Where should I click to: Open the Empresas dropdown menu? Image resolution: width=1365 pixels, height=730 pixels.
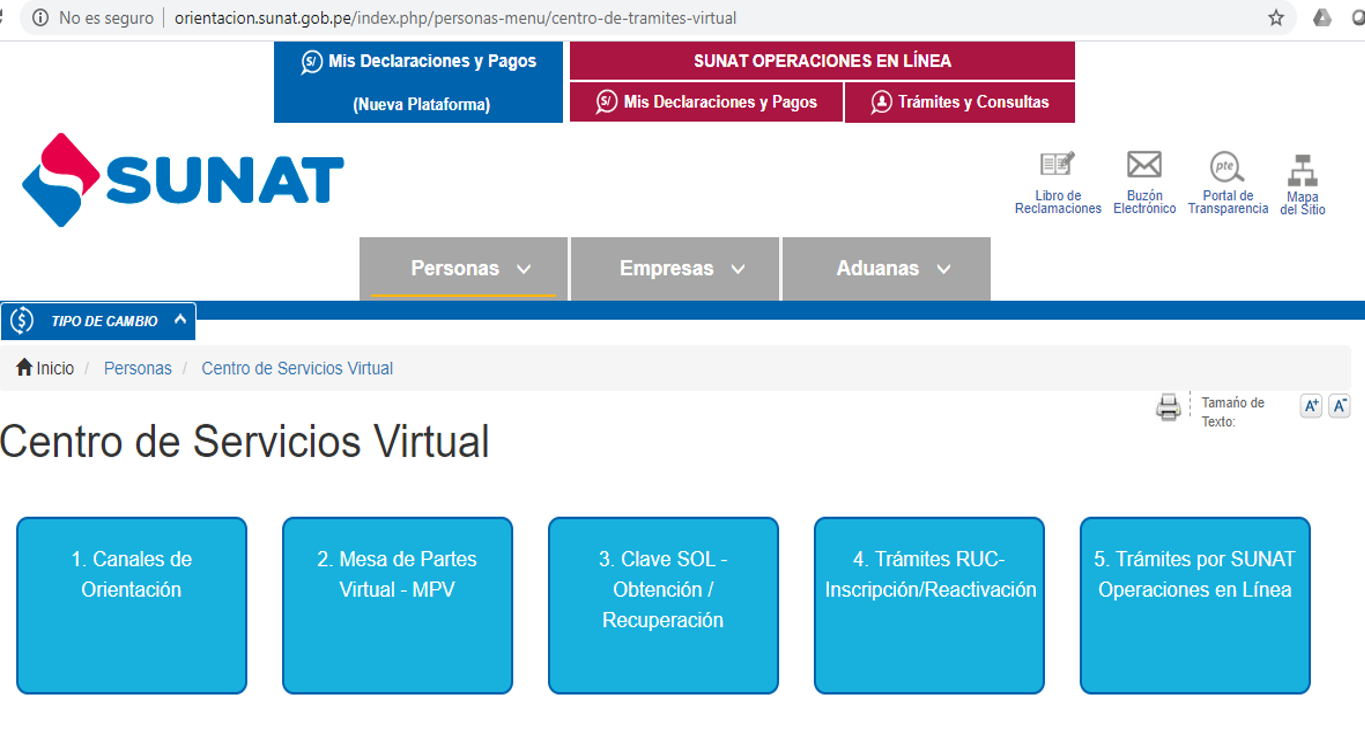675,268
